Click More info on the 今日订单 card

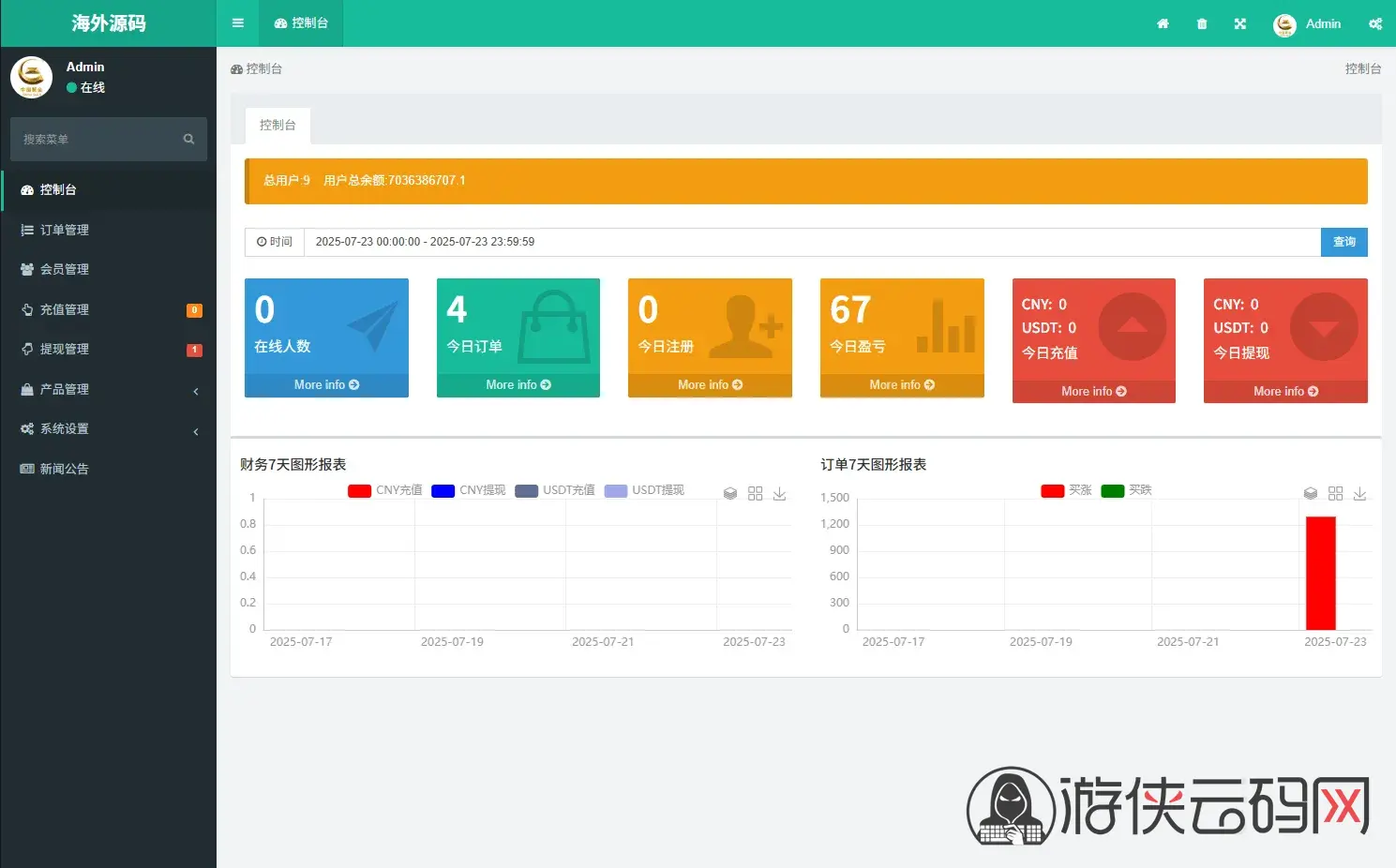pyautogui.click(x=518, y=384)
